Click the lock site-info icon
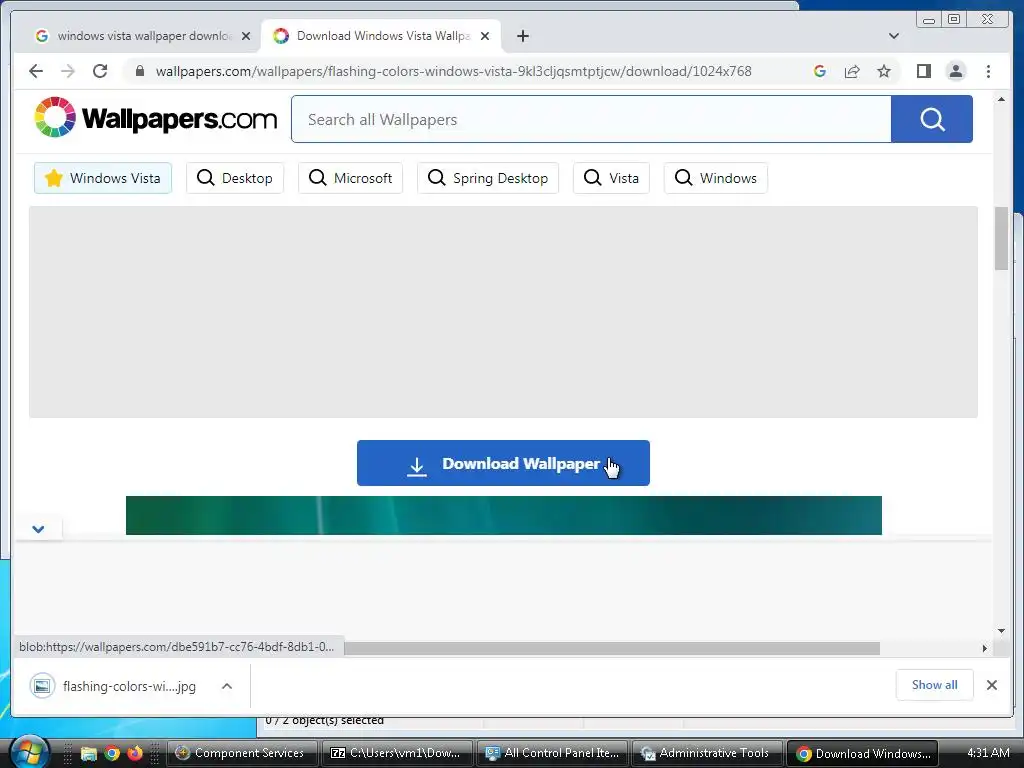 click(139, 71)
